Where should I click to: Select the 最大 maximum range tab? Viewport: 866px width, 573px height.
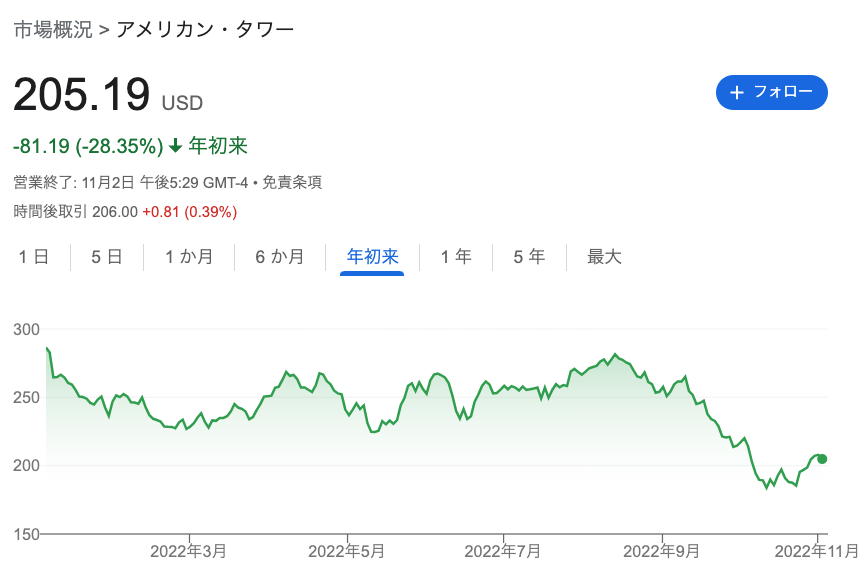click(x=604, y=257)
